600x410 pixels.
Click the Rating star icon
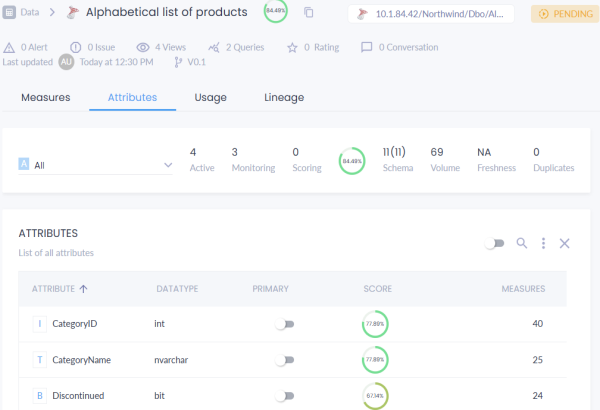[x=292, y=47]
